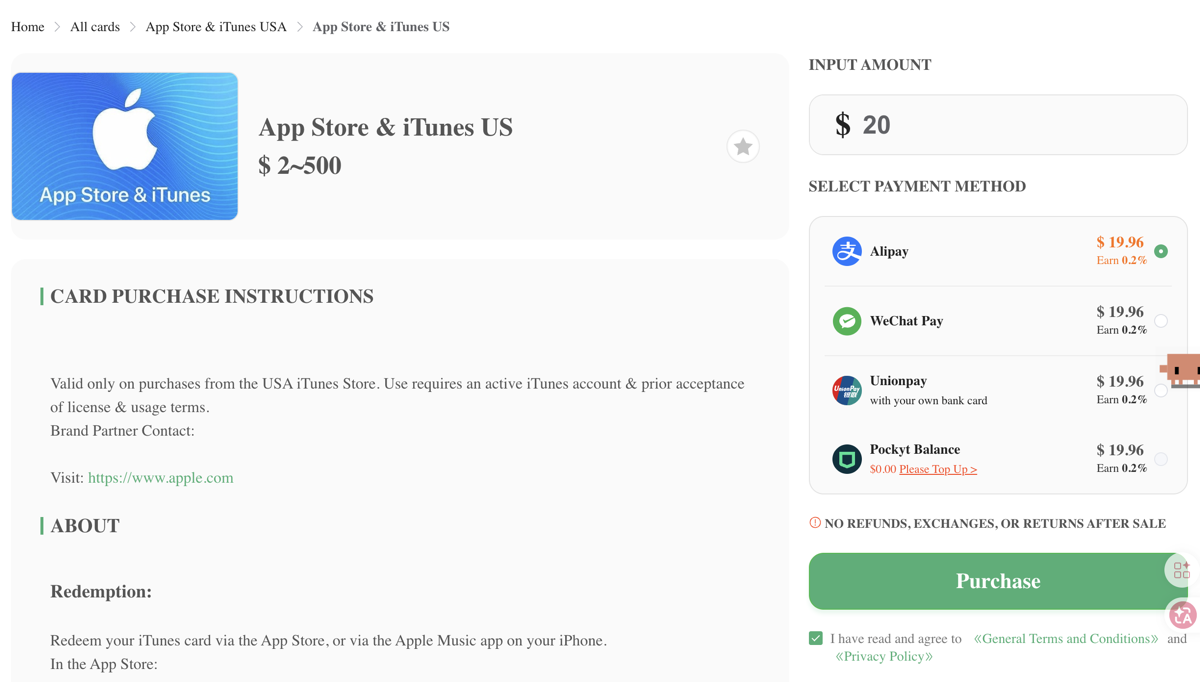Click 'with your own bank card' text
Screen dimensions: 1200x682
pyautogui.click(x=928, y=400)
